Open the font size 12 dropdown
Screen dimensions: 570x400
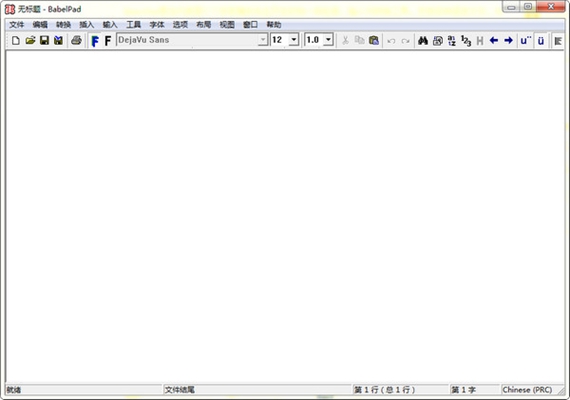pos(294,40)
